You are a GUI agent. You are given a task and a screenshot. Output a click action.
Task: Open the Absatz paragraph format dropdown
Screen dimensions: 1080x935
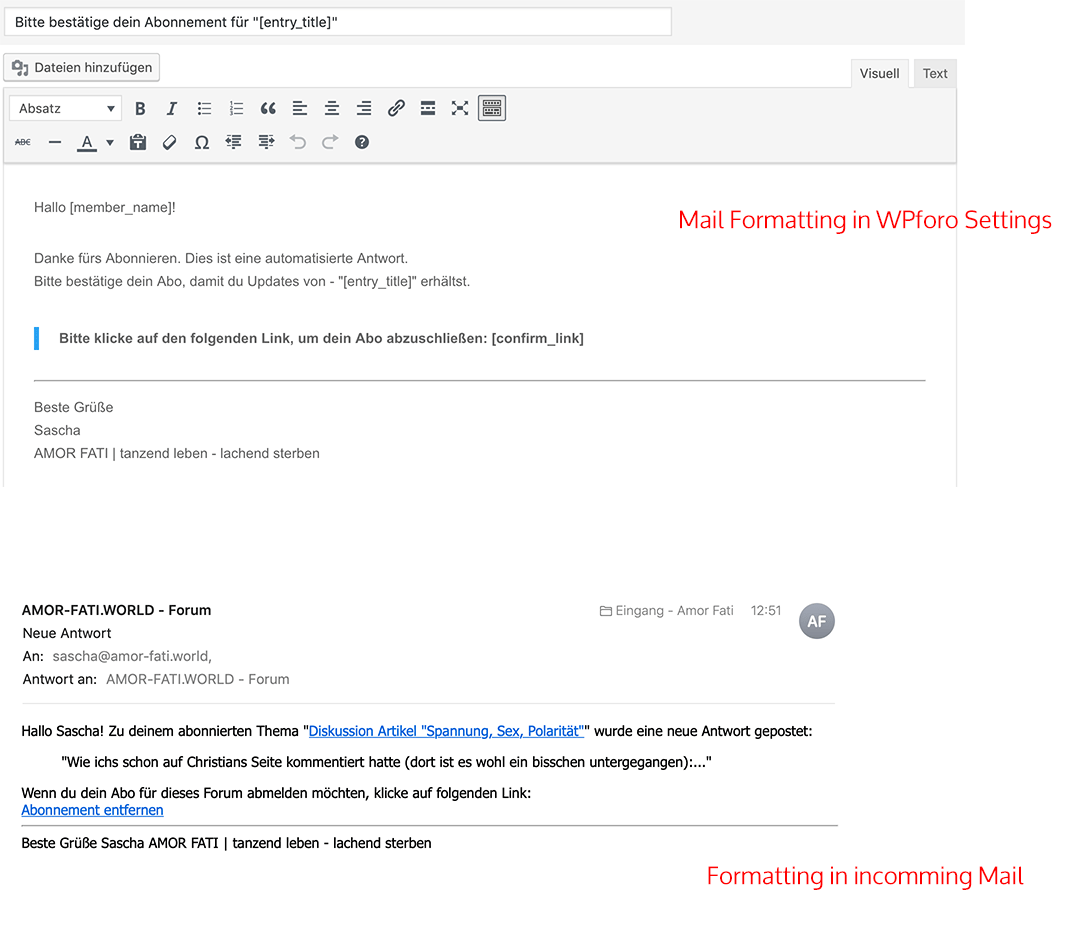point(65,108)
